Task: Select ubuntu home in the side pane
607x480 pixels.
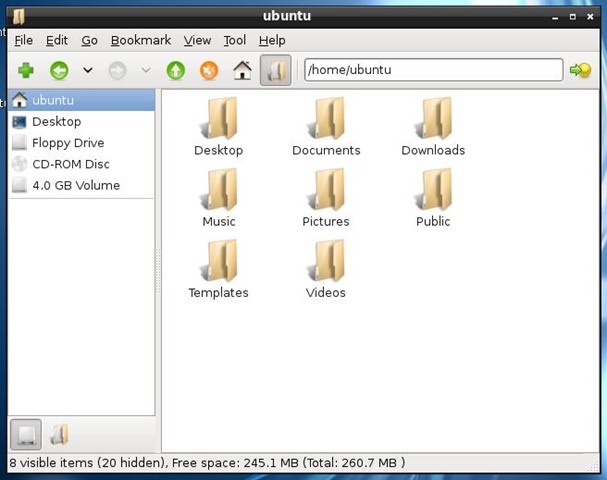Action: [81, 100]
